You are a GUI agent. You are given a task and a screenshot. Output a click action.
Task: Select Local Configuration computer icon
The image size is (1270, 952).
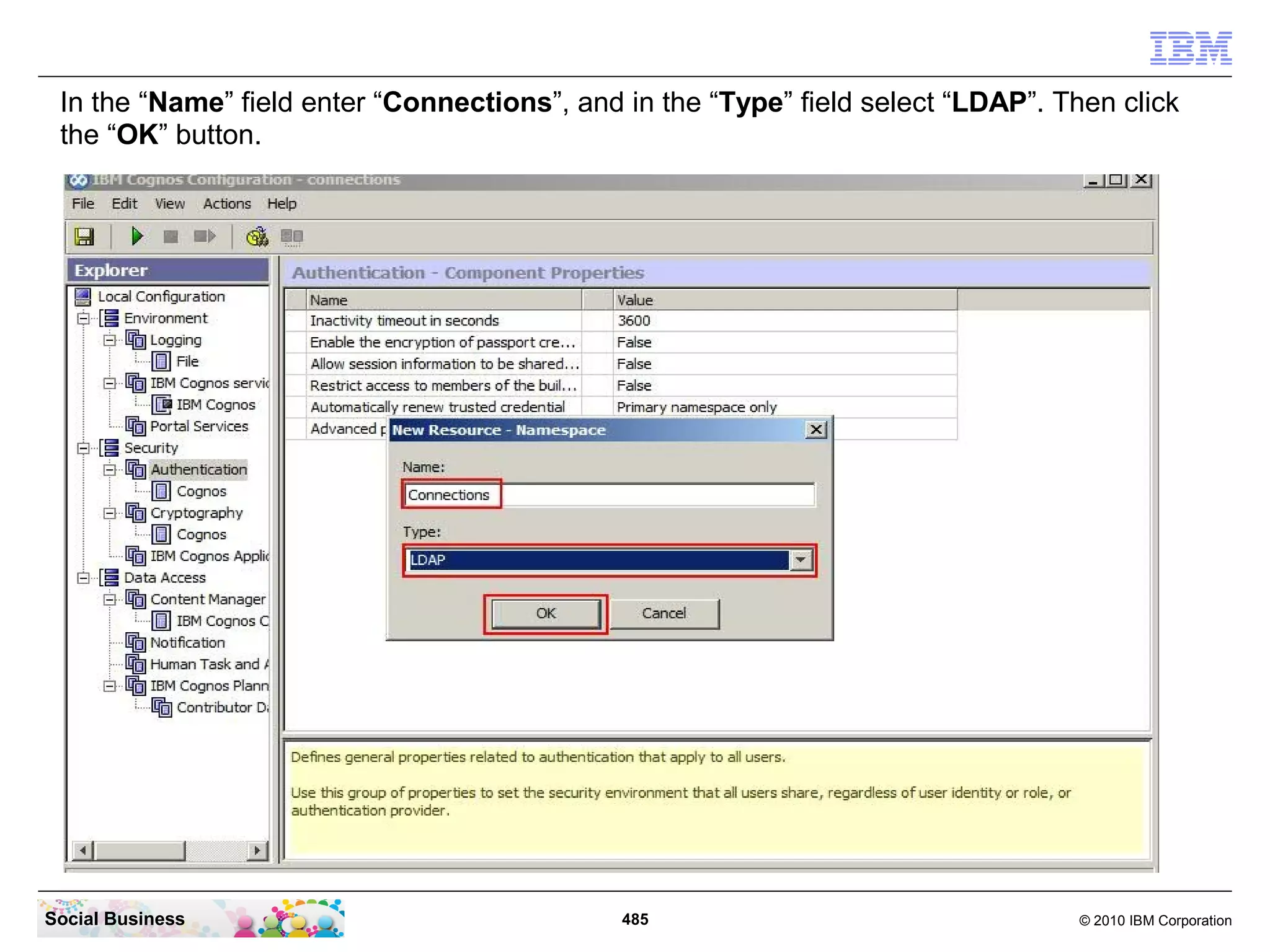coord(83,297)
